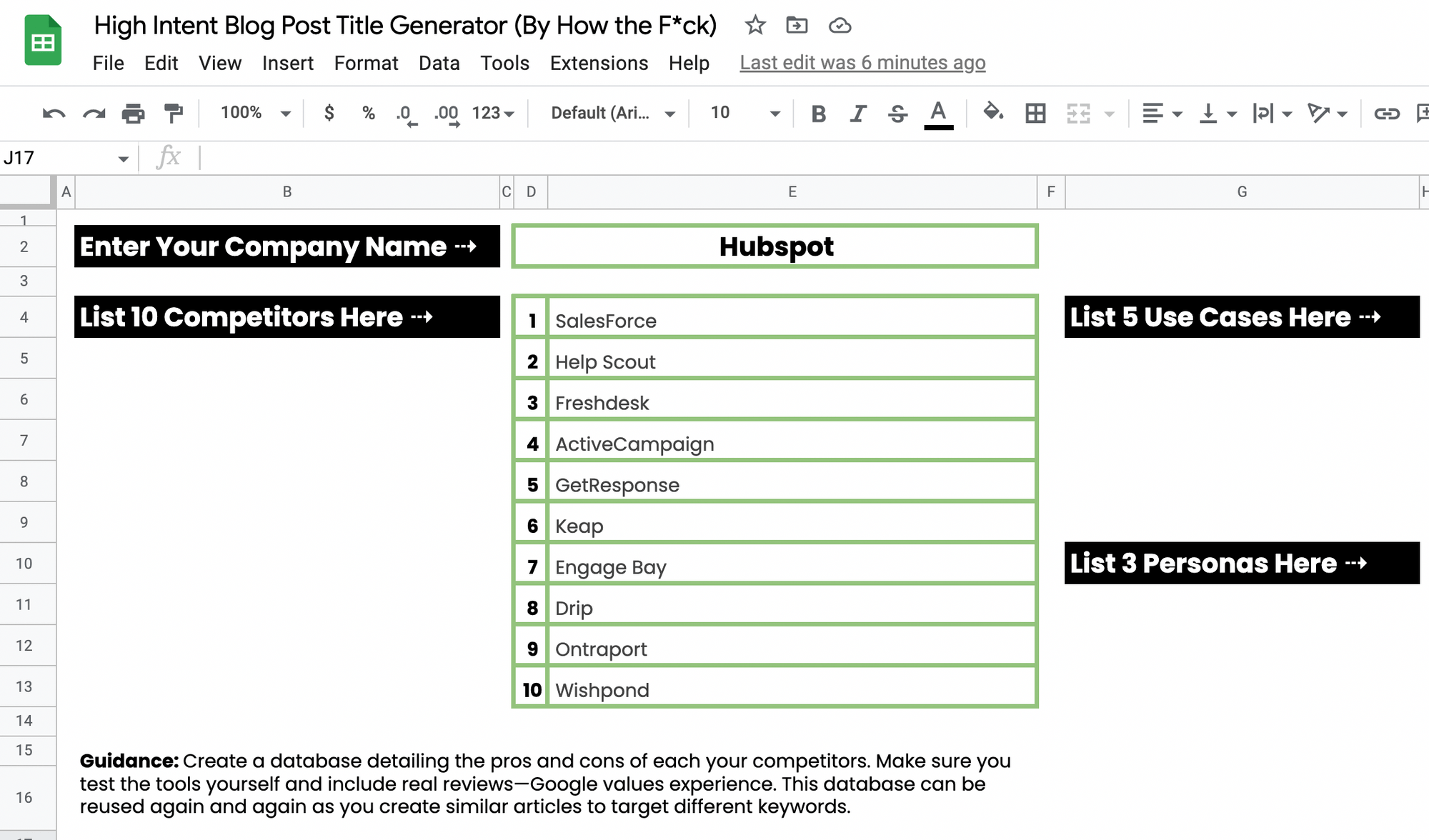Open the Format menu

[x=366, y=63]
